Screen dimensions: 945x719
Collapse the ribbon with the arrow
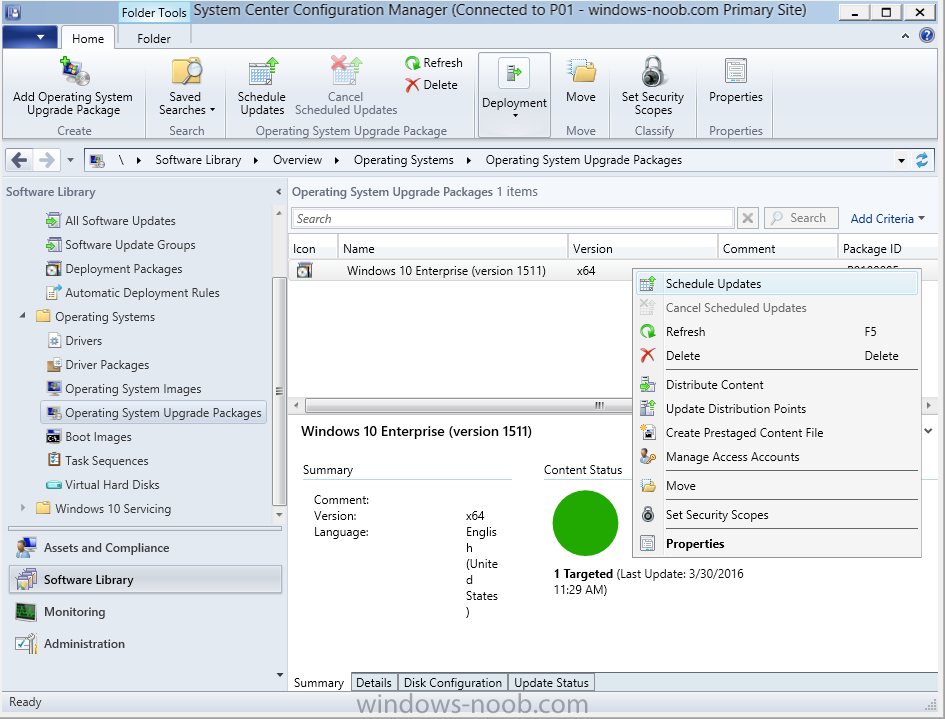905,36
